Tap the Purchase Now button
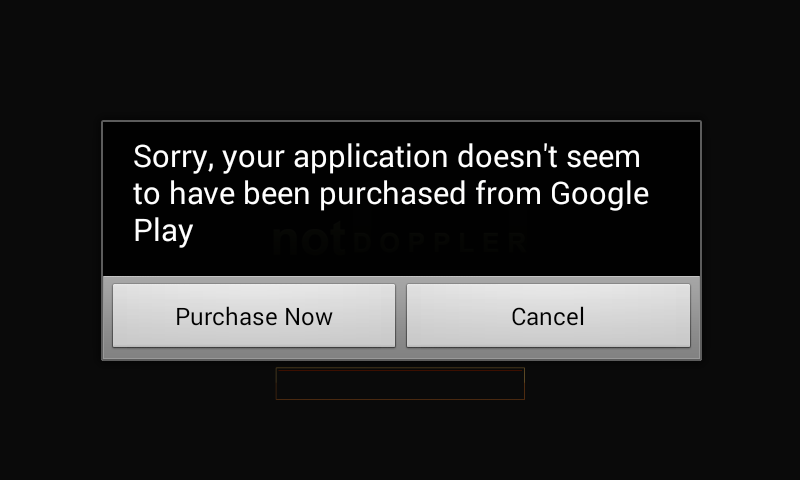 point(254,316)
